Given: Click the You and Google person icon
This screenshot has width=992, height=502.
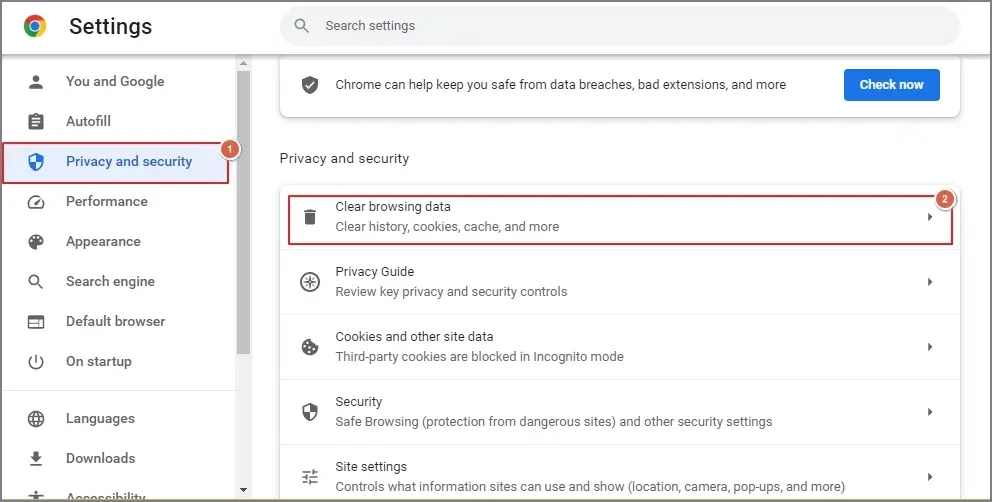Looking at the screenshot, I should 36,82.
